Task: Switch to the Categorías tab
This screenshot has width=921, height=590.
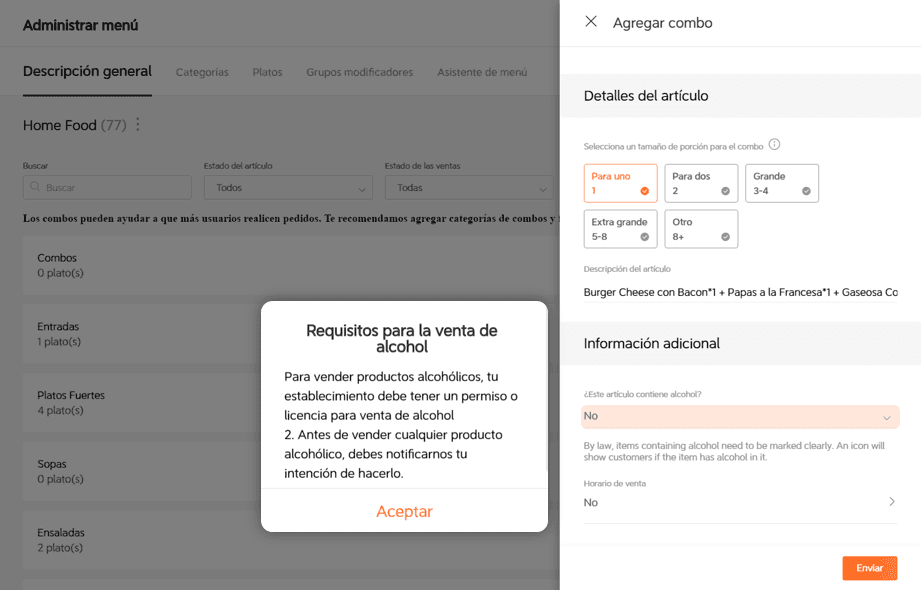Action: pos(202,72)
